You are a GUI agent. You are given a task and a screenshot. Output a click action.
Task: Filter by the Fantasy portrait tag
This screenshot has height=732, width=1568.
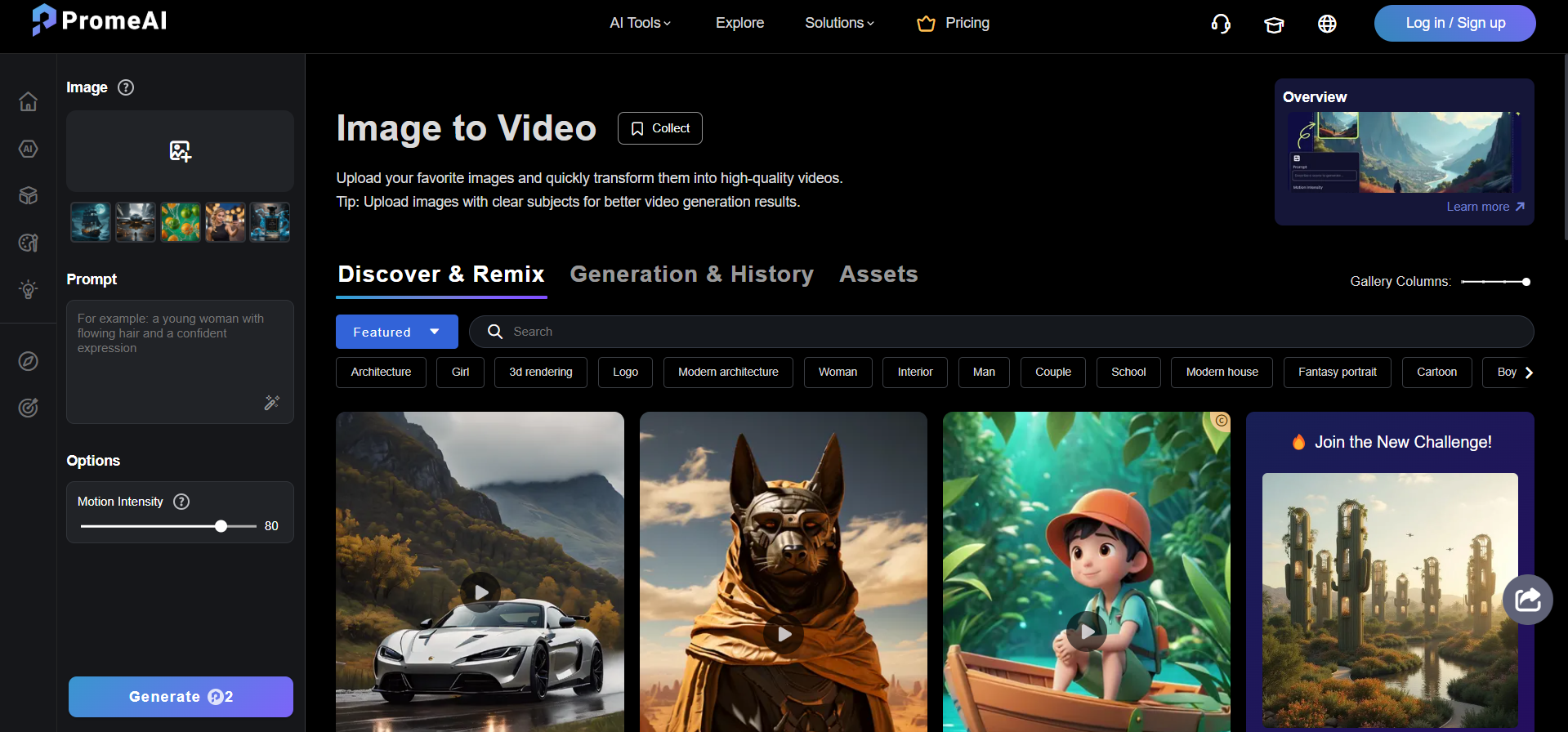[x=1337, y=372]
